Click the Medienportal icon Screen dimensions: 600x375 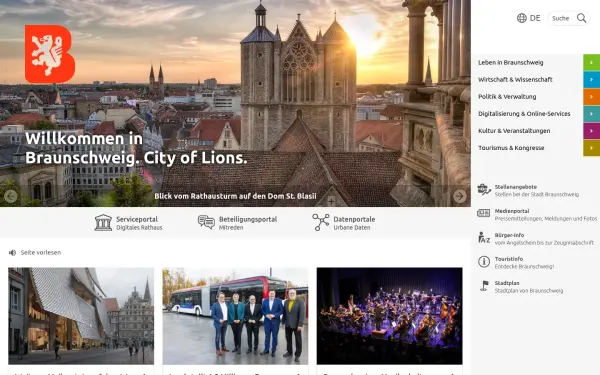(484, 213)
